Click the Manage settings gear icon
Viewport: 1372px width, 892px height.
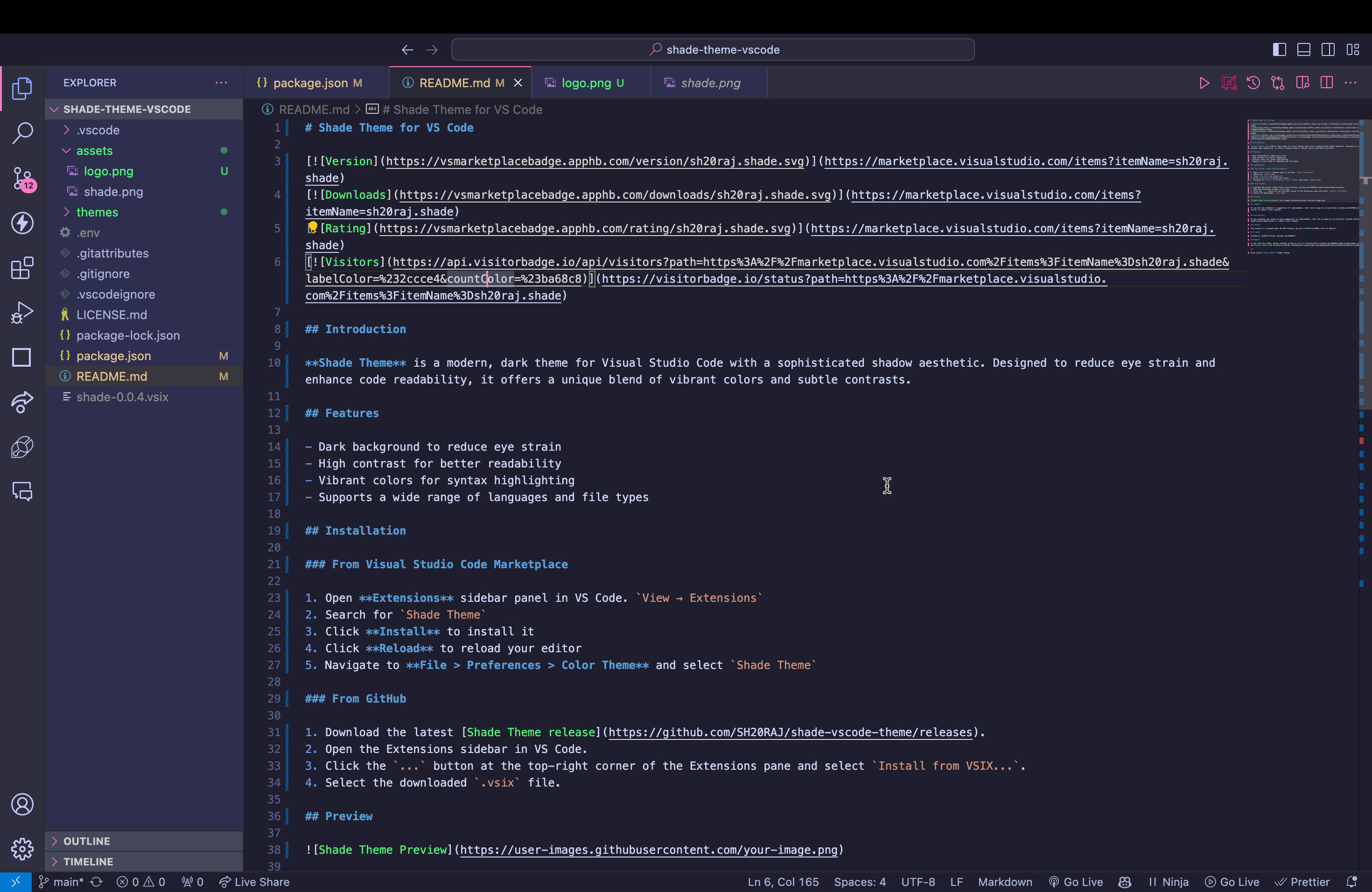click(x=22, y=849)
